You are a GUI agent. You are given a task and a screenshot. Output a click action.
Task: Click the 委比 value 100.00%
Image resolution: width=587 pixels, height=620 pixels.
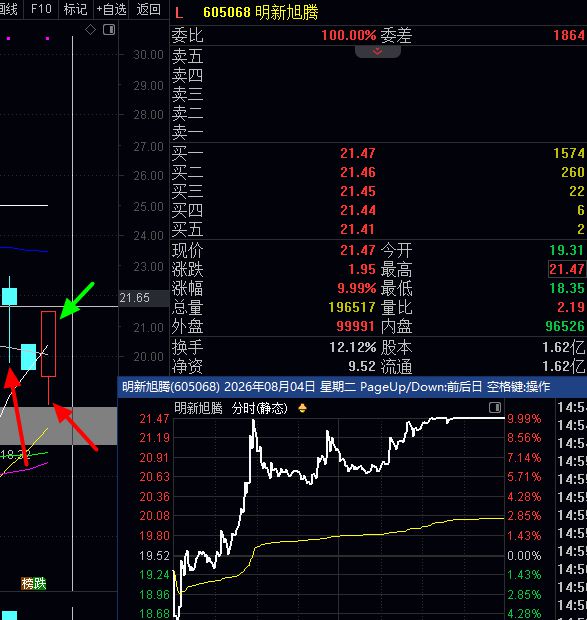pos(349,35)
